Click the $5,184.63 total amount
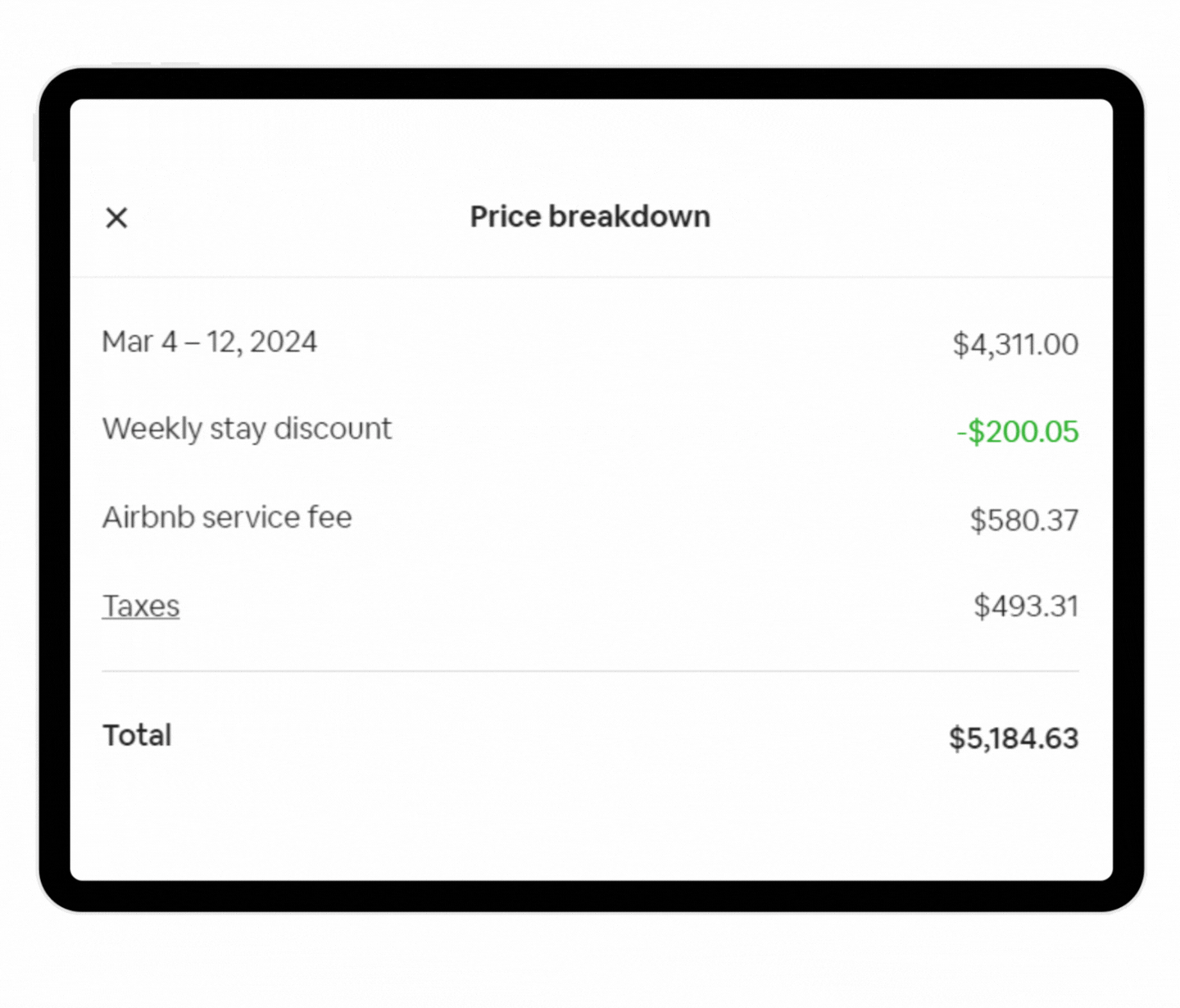Viewport: 1180px width, 1008px height. click(1013, 738)
